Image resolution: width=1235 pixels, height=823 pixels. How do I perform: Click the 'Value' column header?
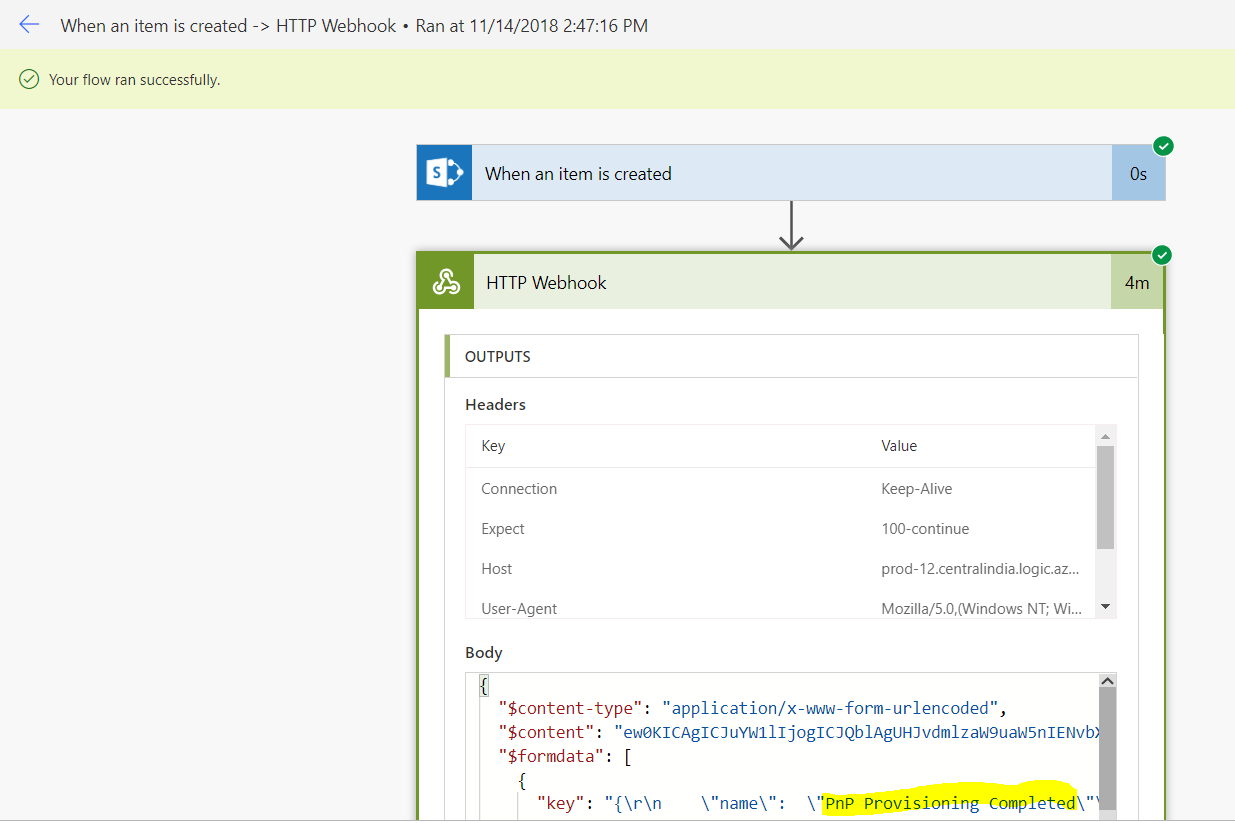coord(899,446)
